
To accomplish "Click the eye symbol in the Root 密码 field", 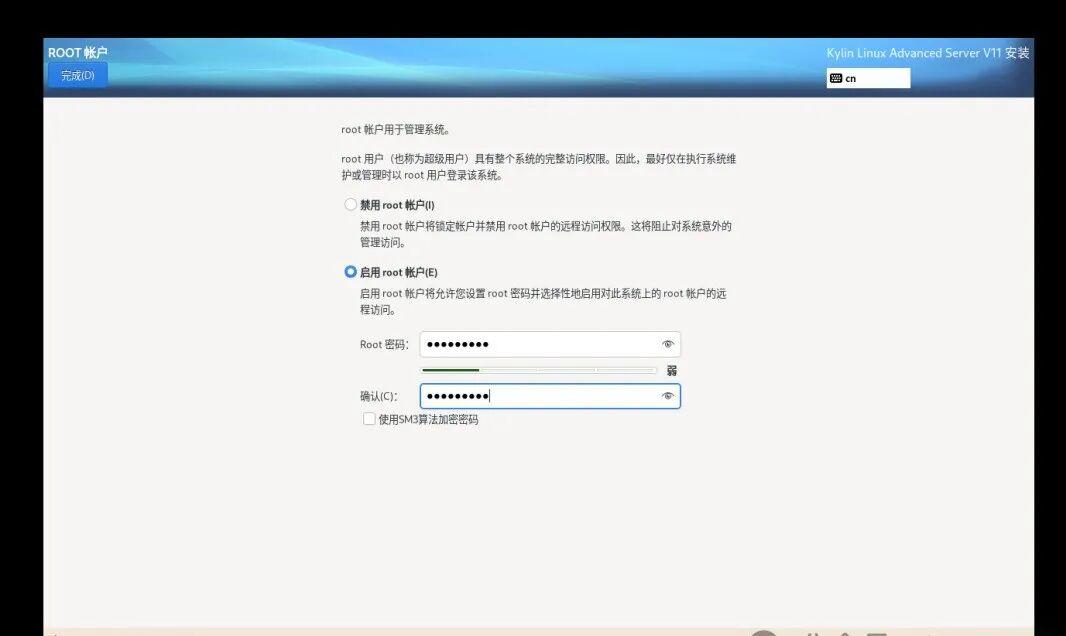I will pos(668,344).
